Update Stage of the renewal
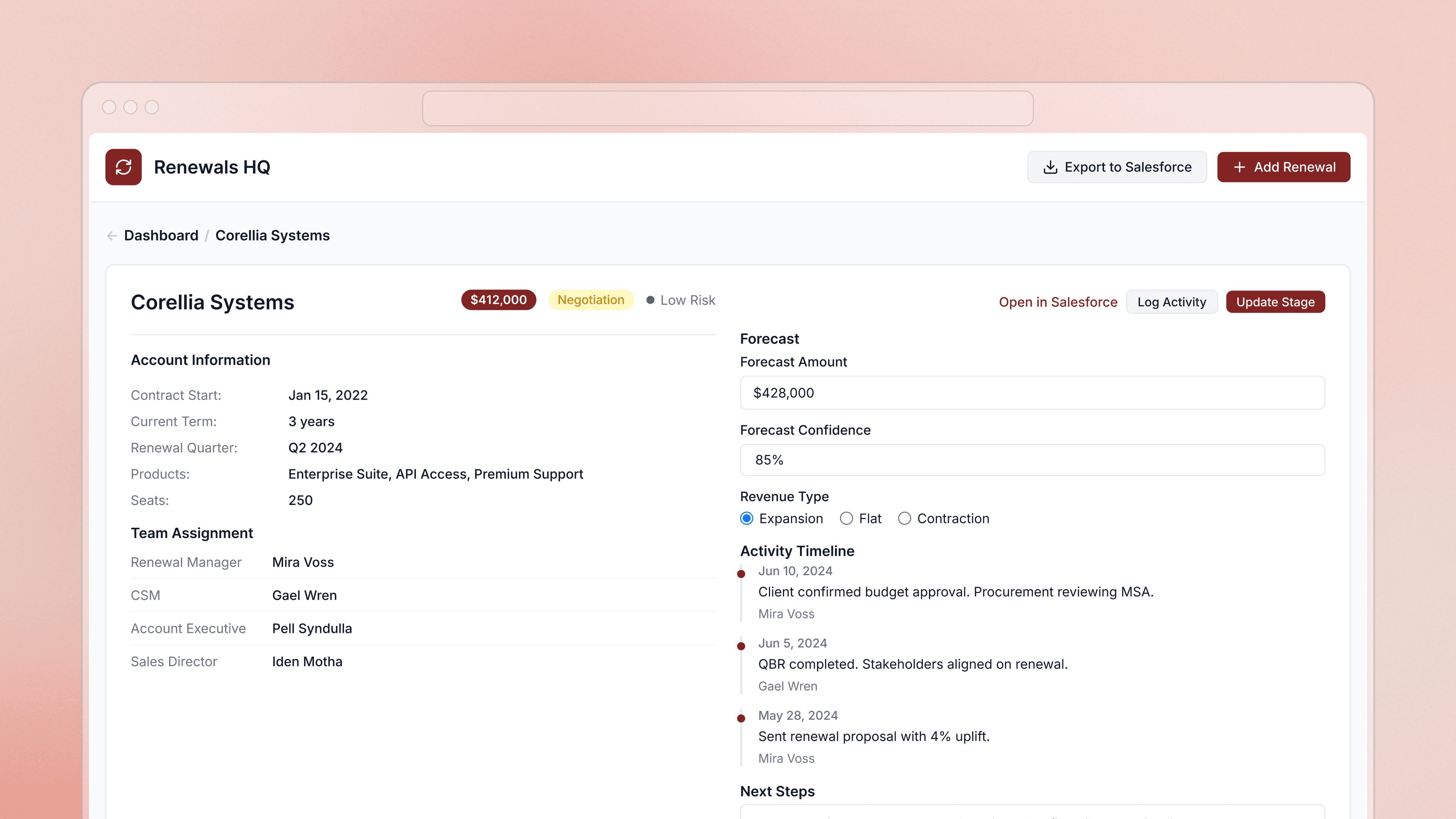 (1275, 302)
